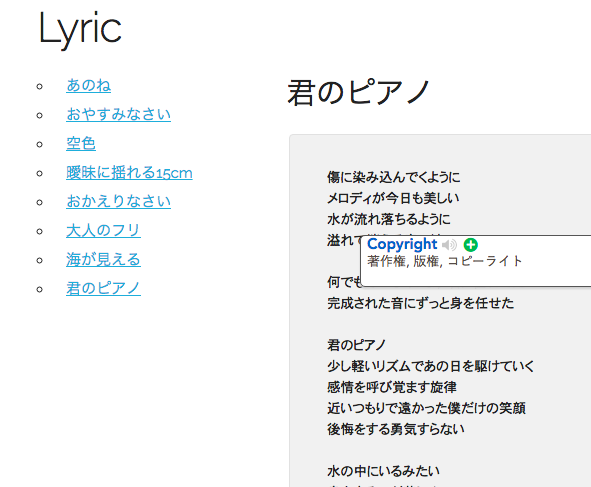Click the lyric line 近いつもりで遠かった僕だけの笑顔
Image resolution: width=591 pixels, height=487 pixels.
426,408
